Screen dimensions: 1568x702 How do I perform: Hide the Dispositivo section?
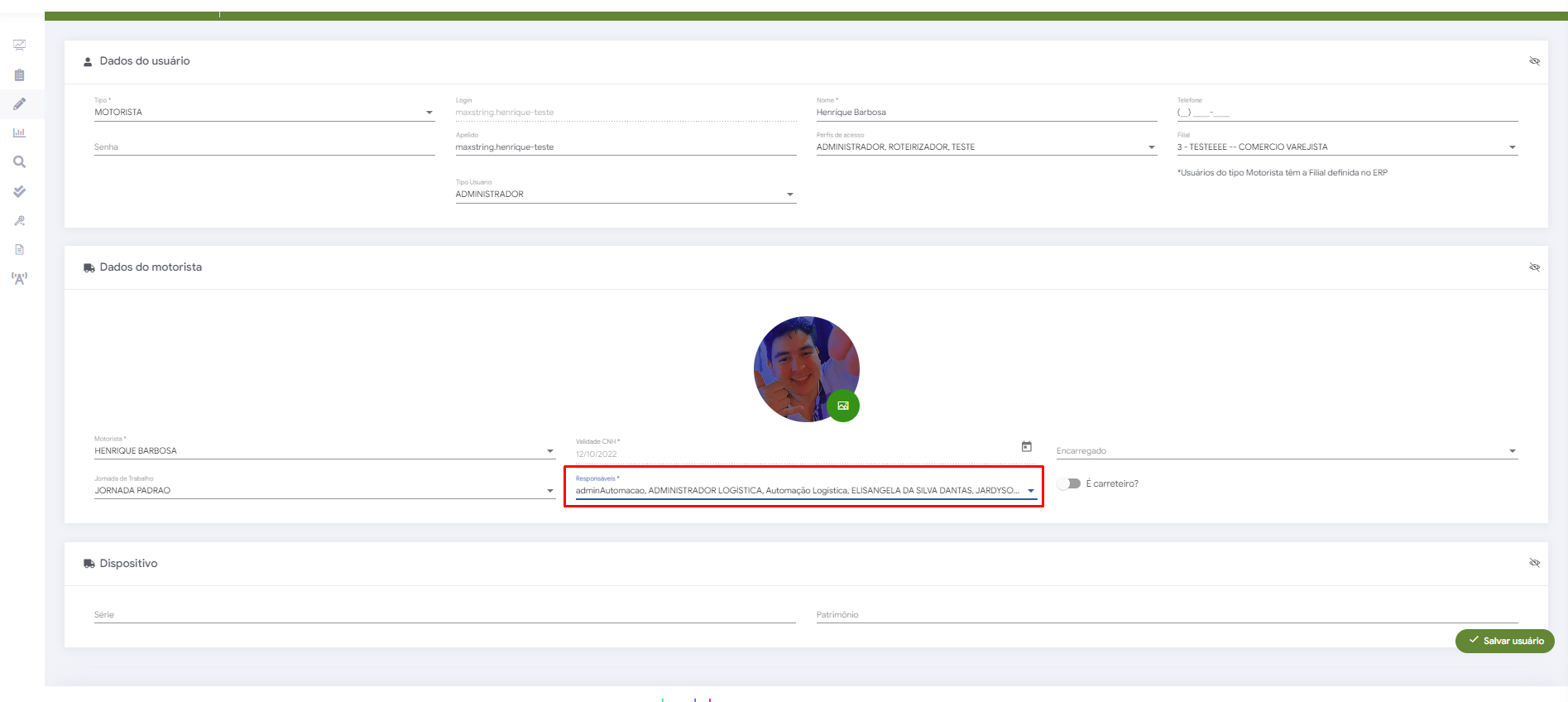point(1534,563)
